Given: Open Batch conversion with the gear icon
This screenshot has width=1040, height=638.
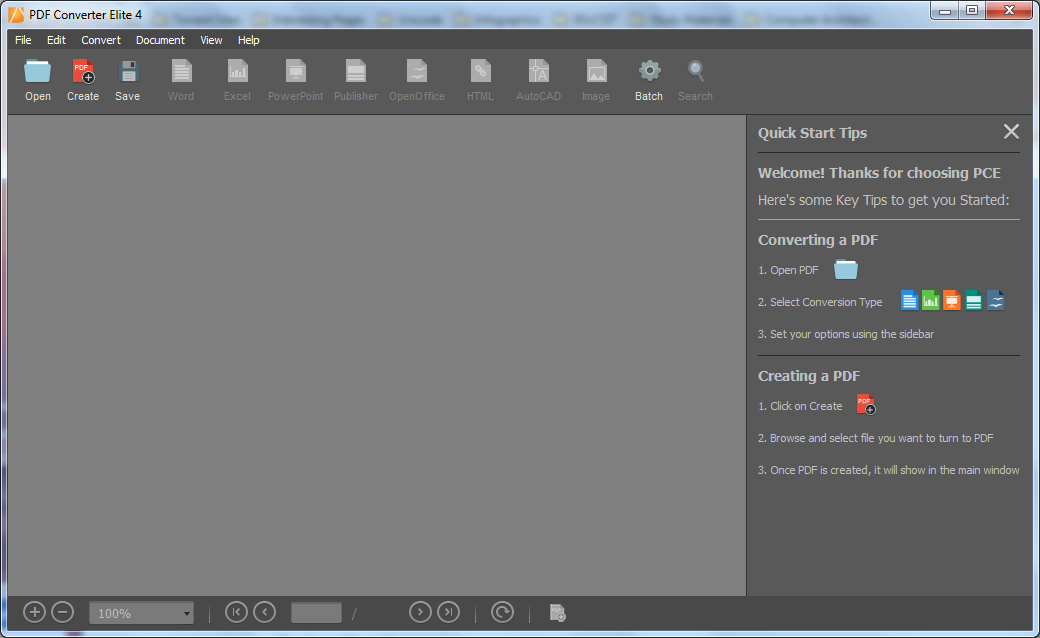Looking at the screenshot, I should (x=649, y=71).
